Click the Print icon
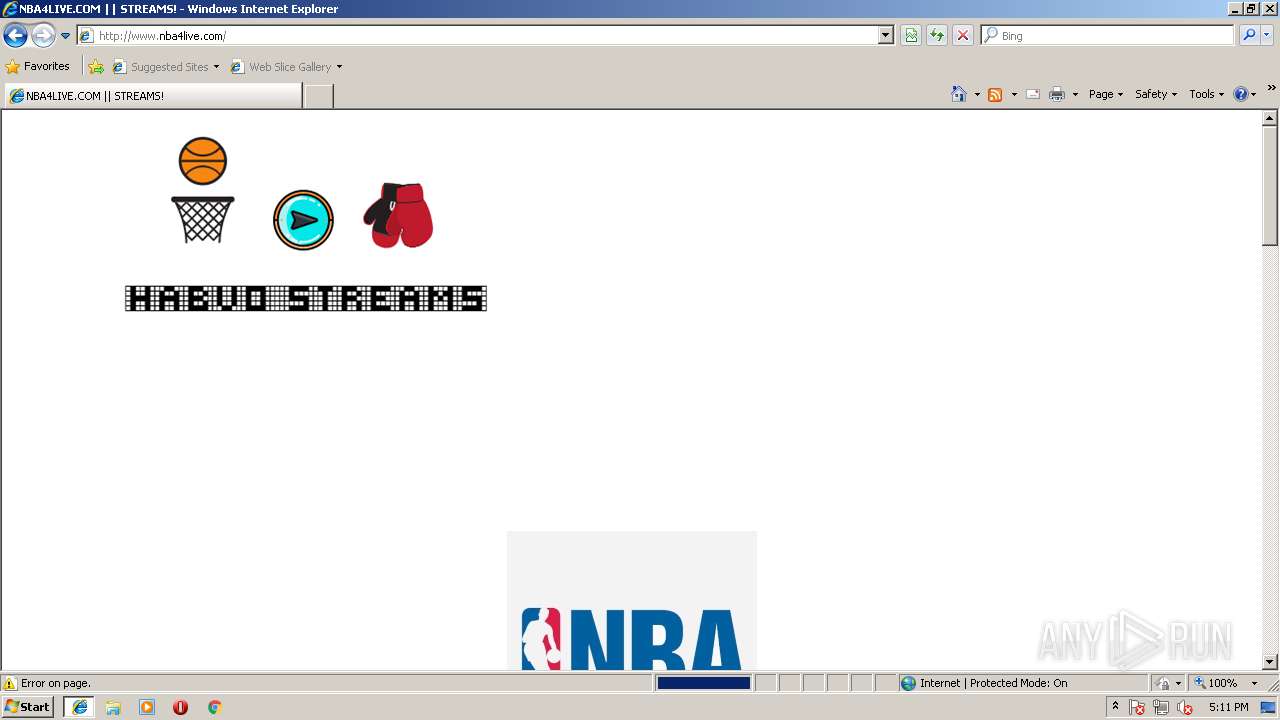 click(1057, 94)
